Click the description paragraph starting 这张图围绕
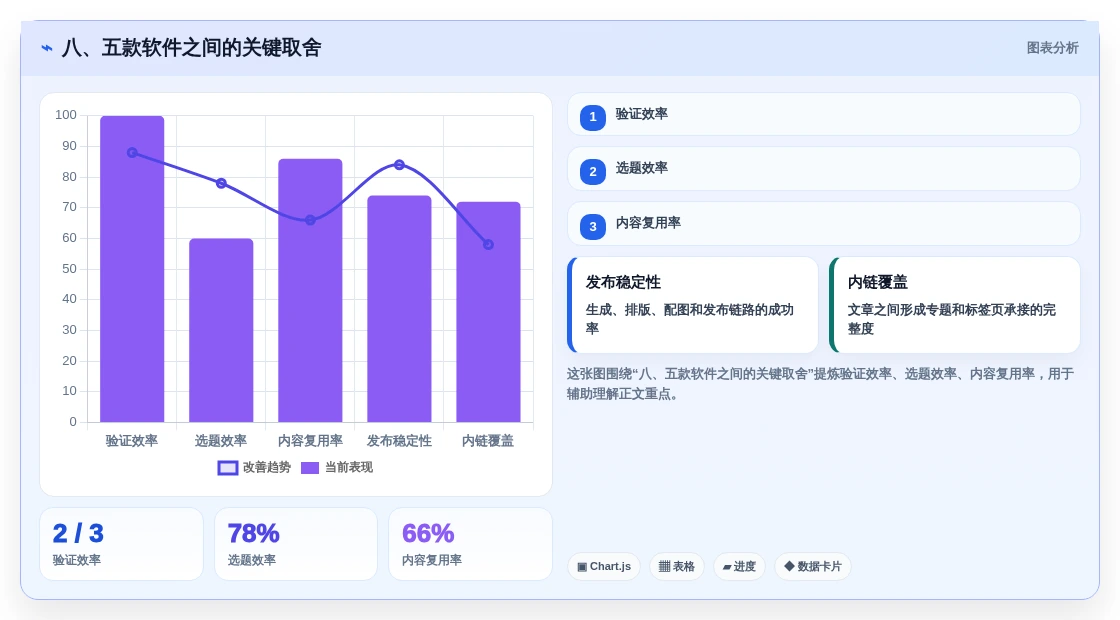1120x620 pixels. [820, 384]
